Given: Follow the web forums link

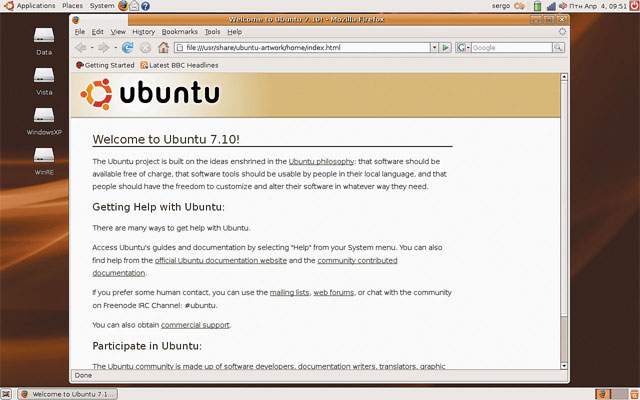Looking at the screenshot, I should [x=333, y=293].
